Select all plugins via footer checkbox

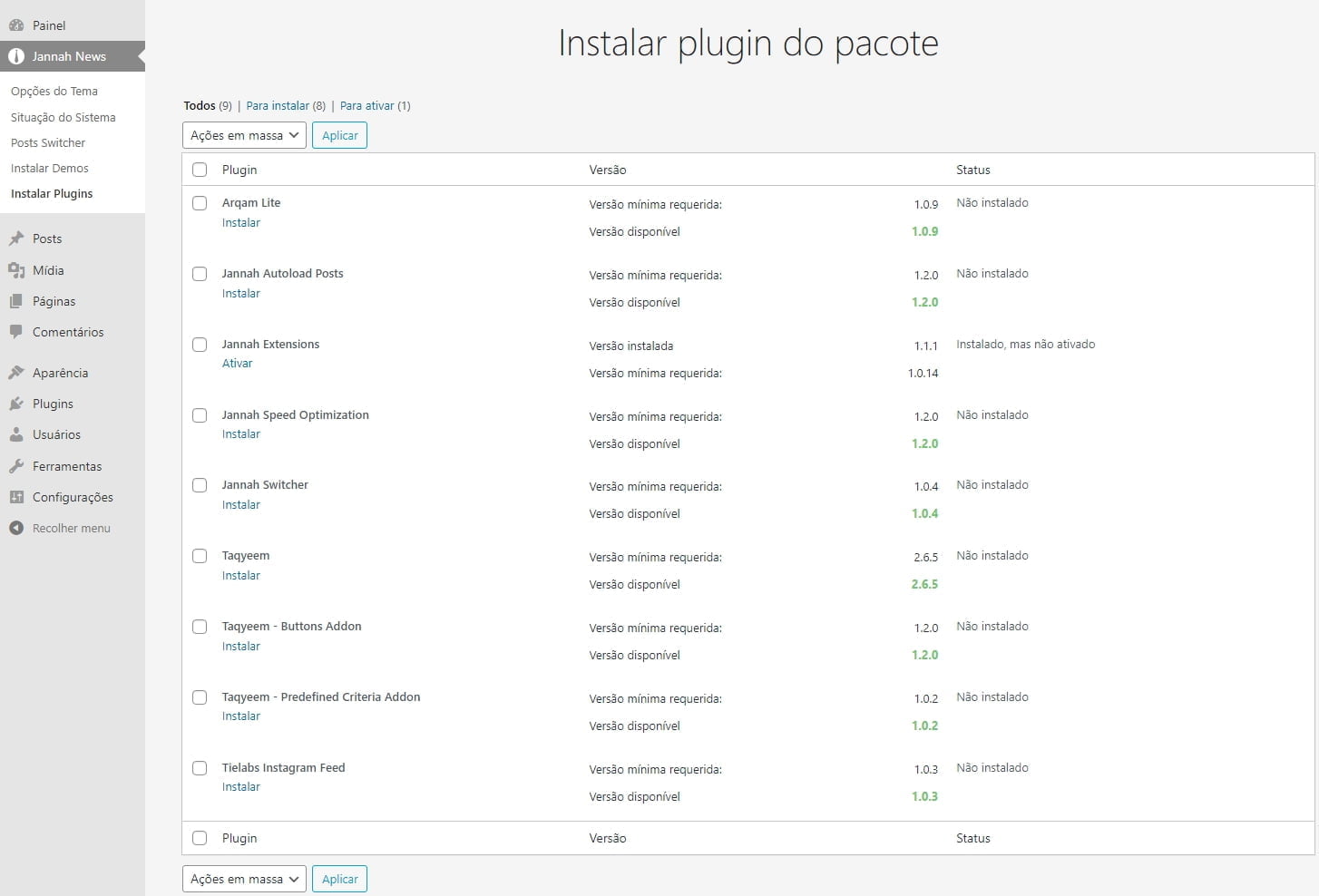point(200,838)
